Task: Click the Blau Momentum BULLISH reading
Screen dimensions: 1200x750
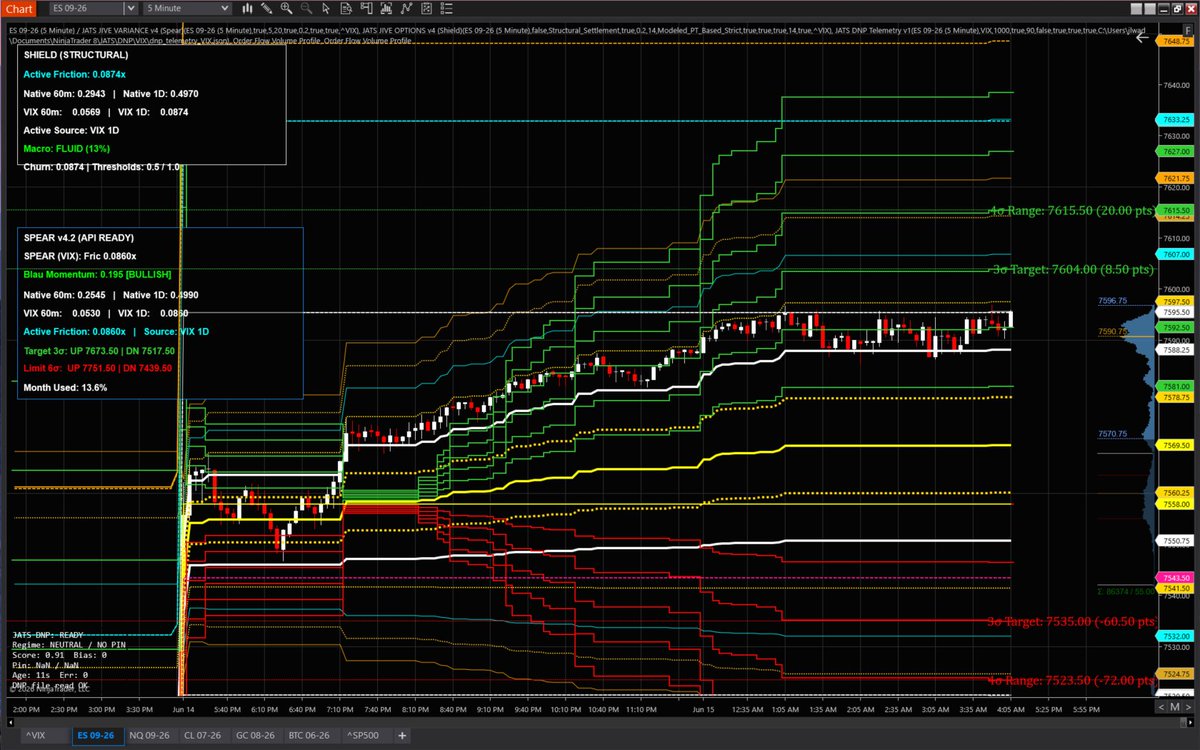Action: click(x=98, y=274)
